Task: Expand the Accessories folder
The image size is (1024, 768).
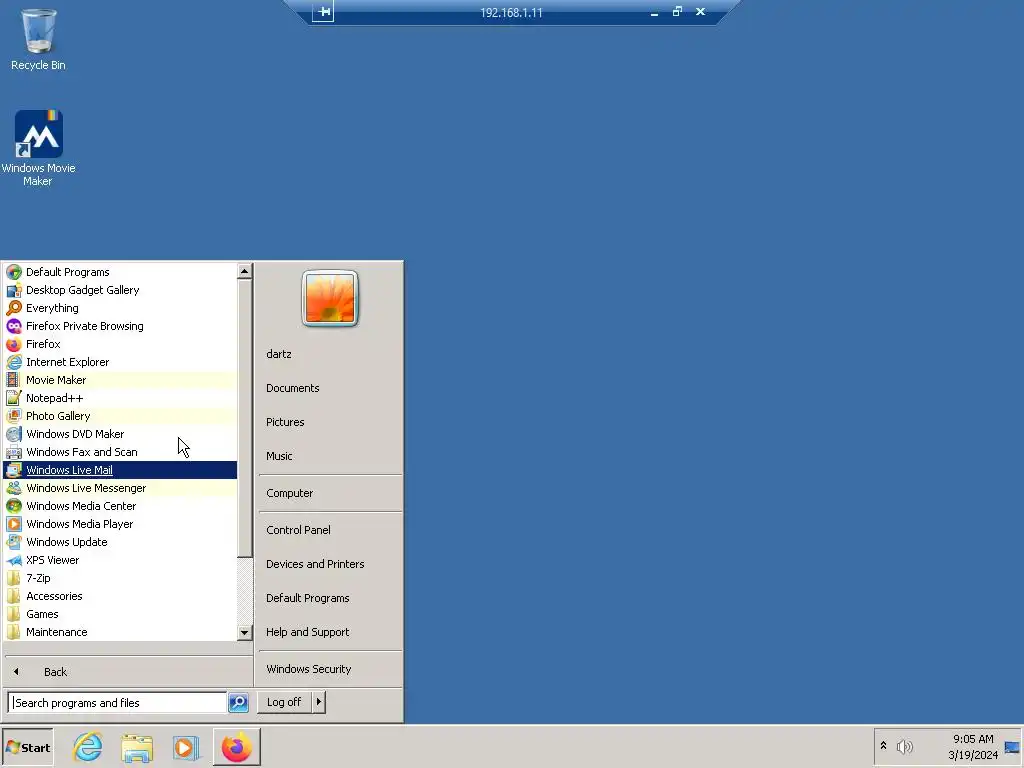Action: click(x=120, y=596)
